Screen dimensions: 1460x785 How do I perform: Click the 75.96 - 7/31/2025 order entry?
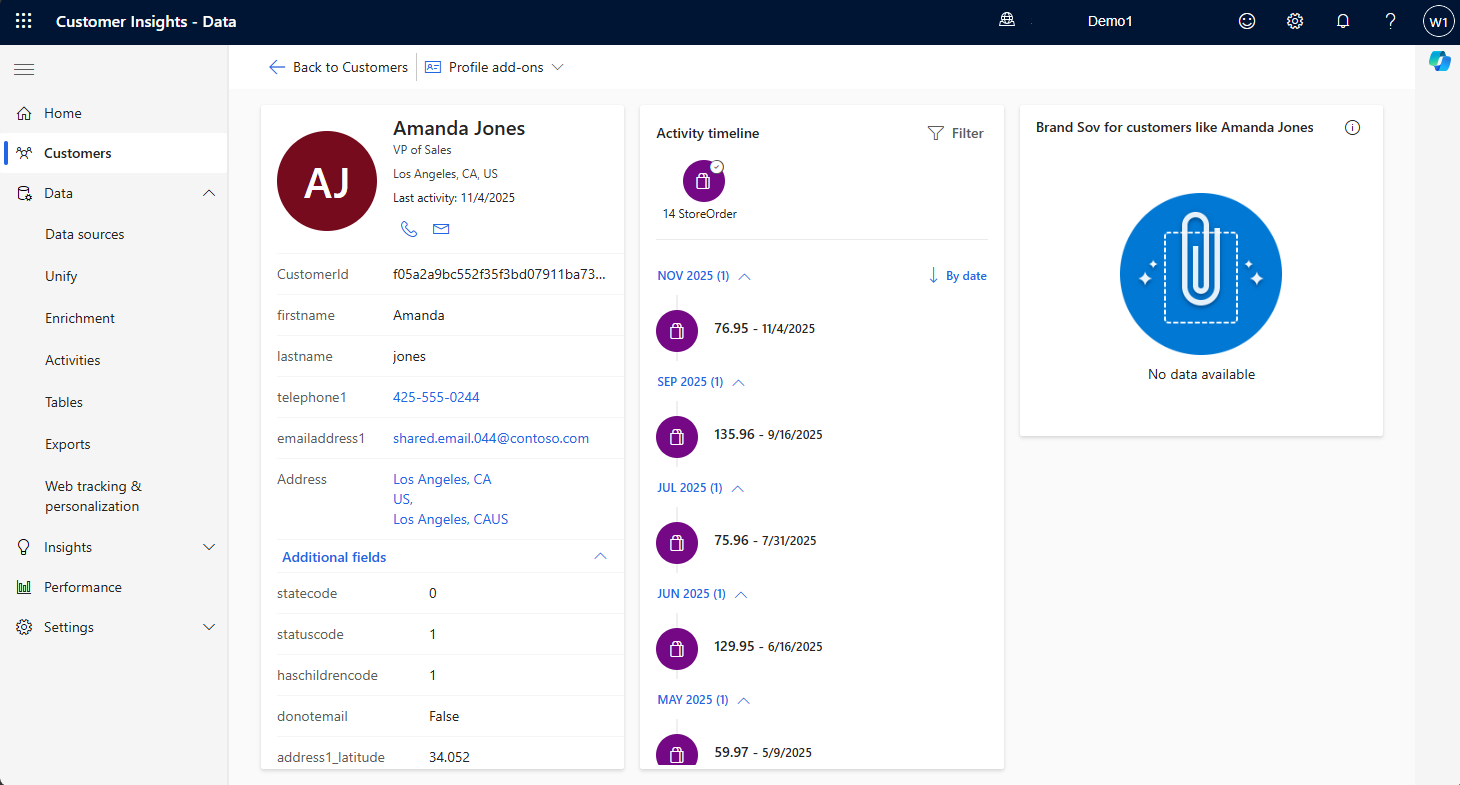pyautogui.click(x=766, y=541)
